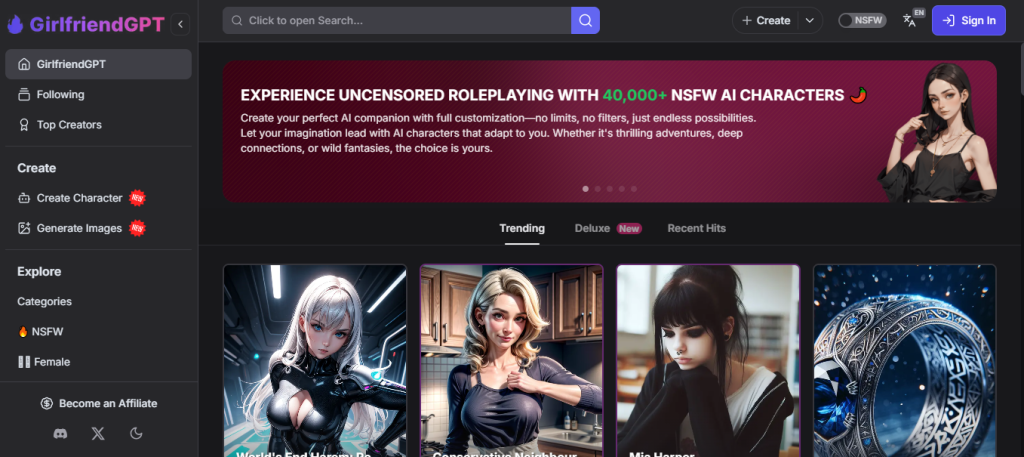Click the GirlfriendGPT flame logo
The width and height of the screenshot is (1024, 457).
point(15,25)
